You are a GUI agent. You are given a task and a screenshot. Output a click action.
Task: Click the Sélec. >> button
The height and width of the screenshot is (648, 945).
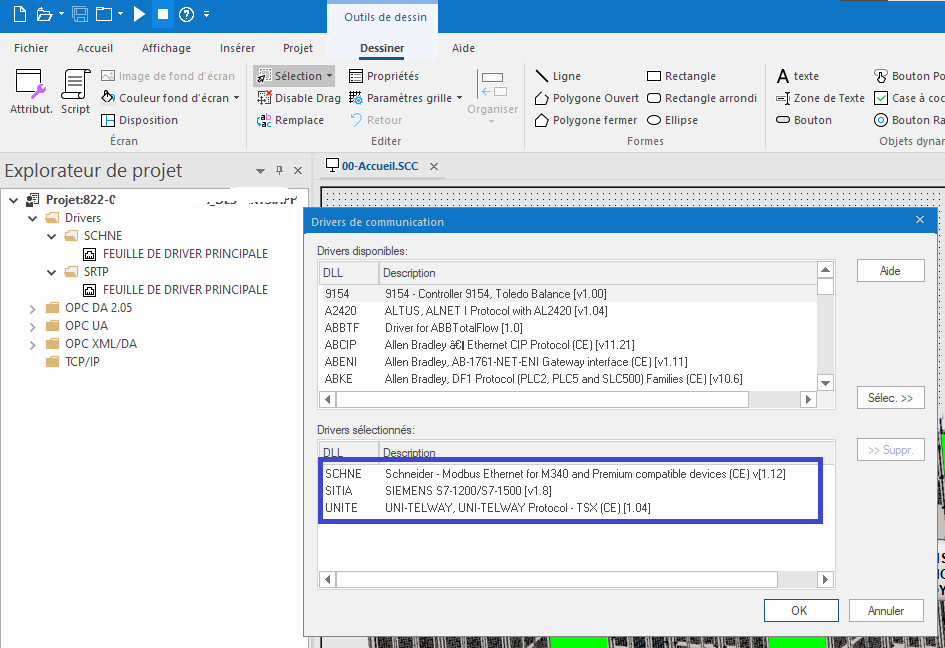890,398
